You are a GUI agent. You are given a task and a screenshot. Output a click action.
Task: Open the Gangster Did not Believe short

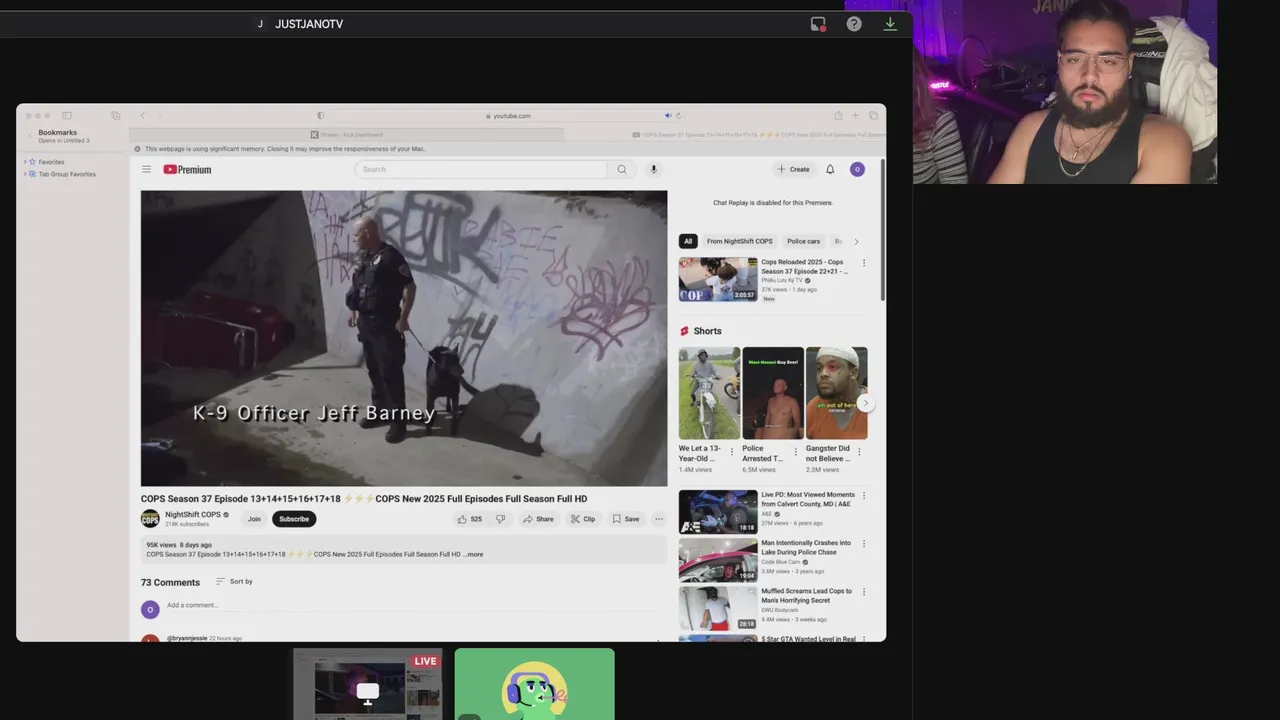point(837,393)
